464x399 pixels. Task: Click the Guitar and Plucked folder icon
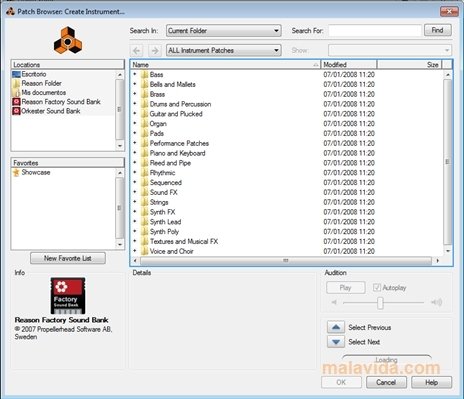tap(144, 114)
